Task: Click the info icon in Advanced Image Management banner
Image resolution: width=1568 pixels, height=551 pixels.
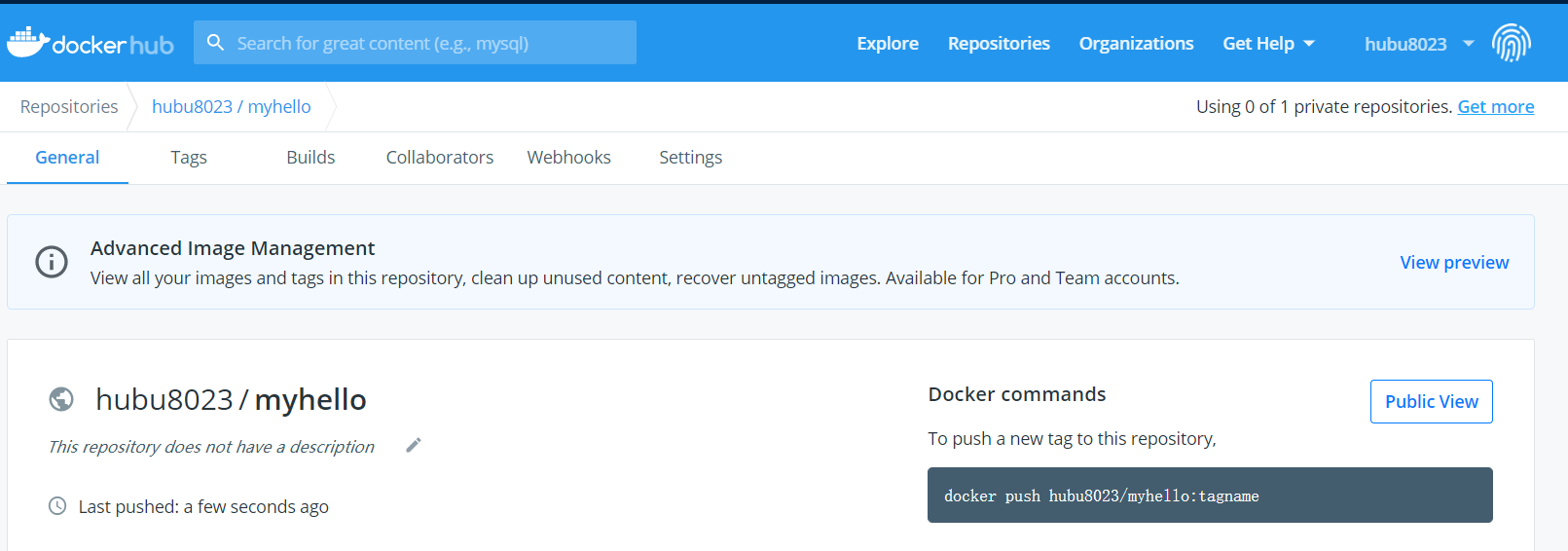Action: [52, 262]
